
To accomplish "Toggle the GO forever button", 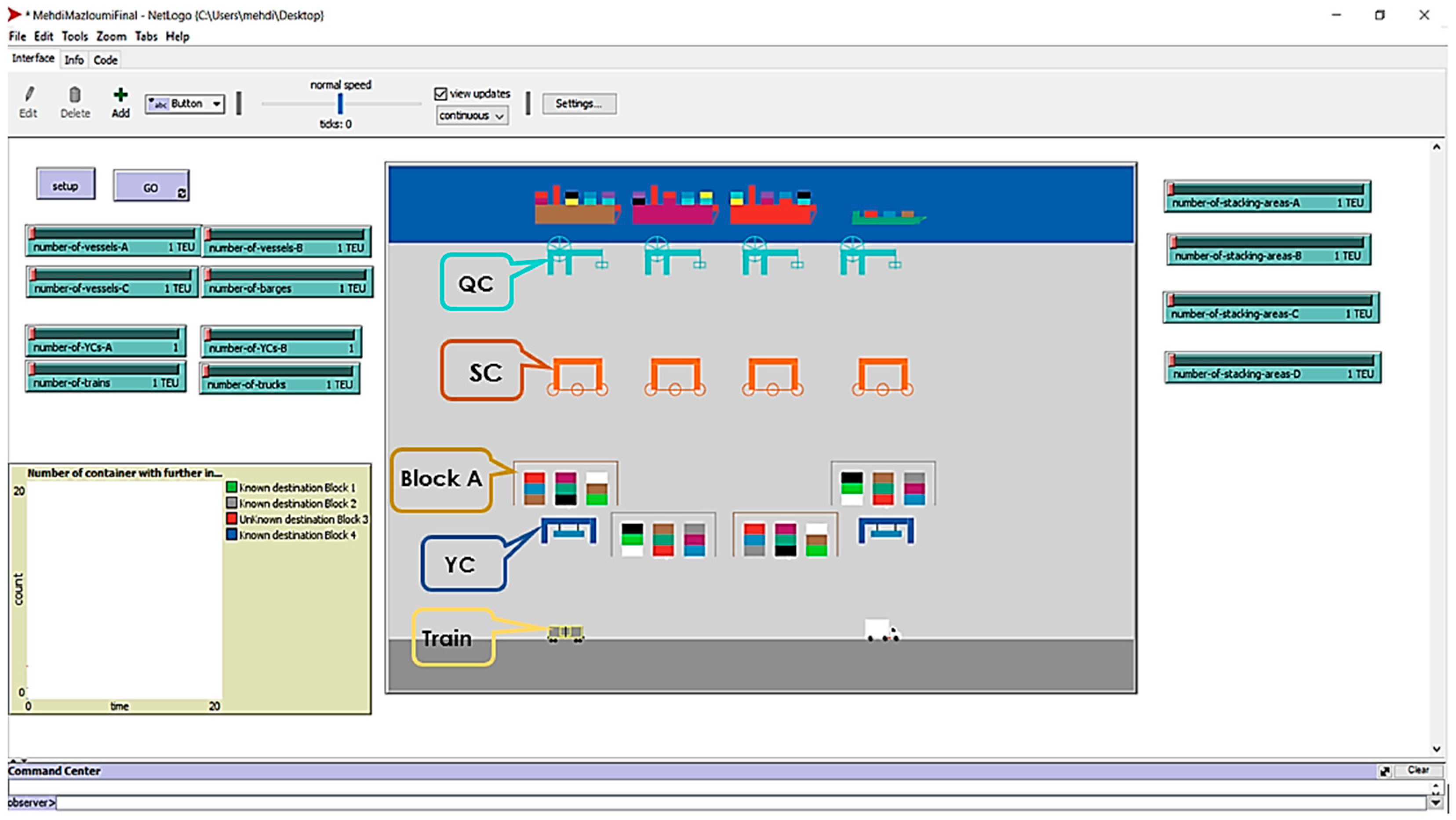I will tap(150, 187).
